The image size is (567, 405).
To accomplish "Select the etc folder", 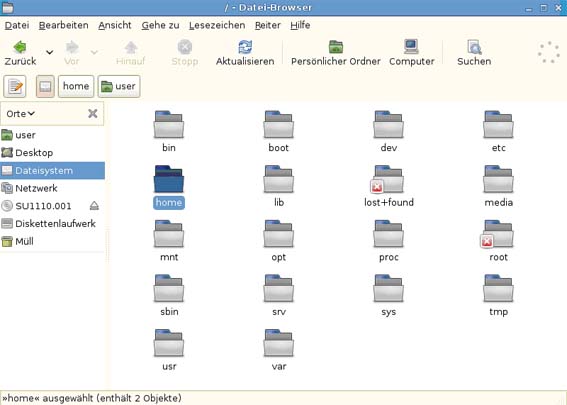I will pos(499,131).
